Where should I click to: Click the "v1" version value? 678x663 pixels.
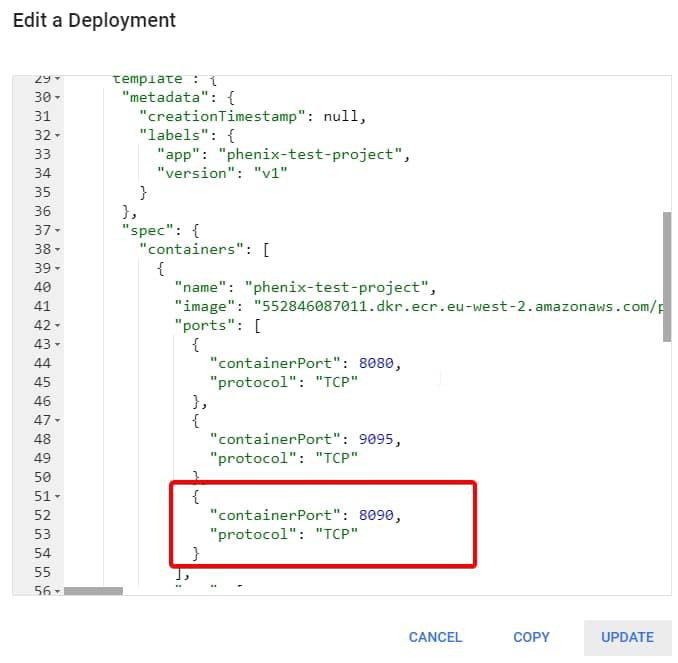(270, 174)
